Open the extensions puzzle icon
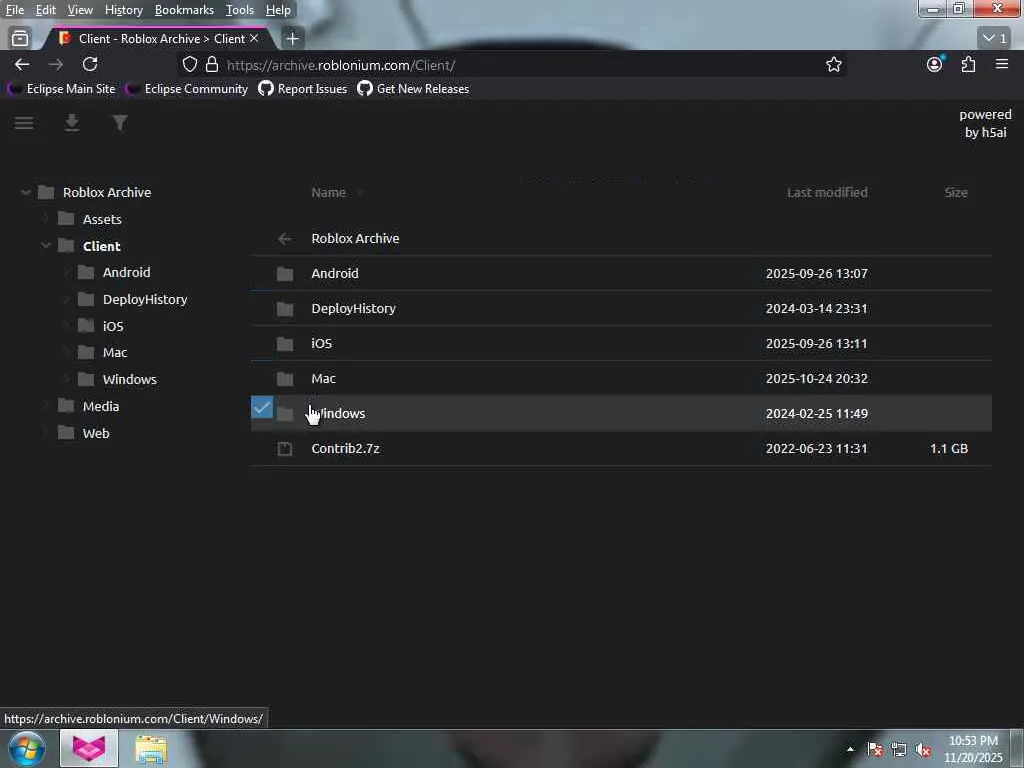 click(968, 64)
